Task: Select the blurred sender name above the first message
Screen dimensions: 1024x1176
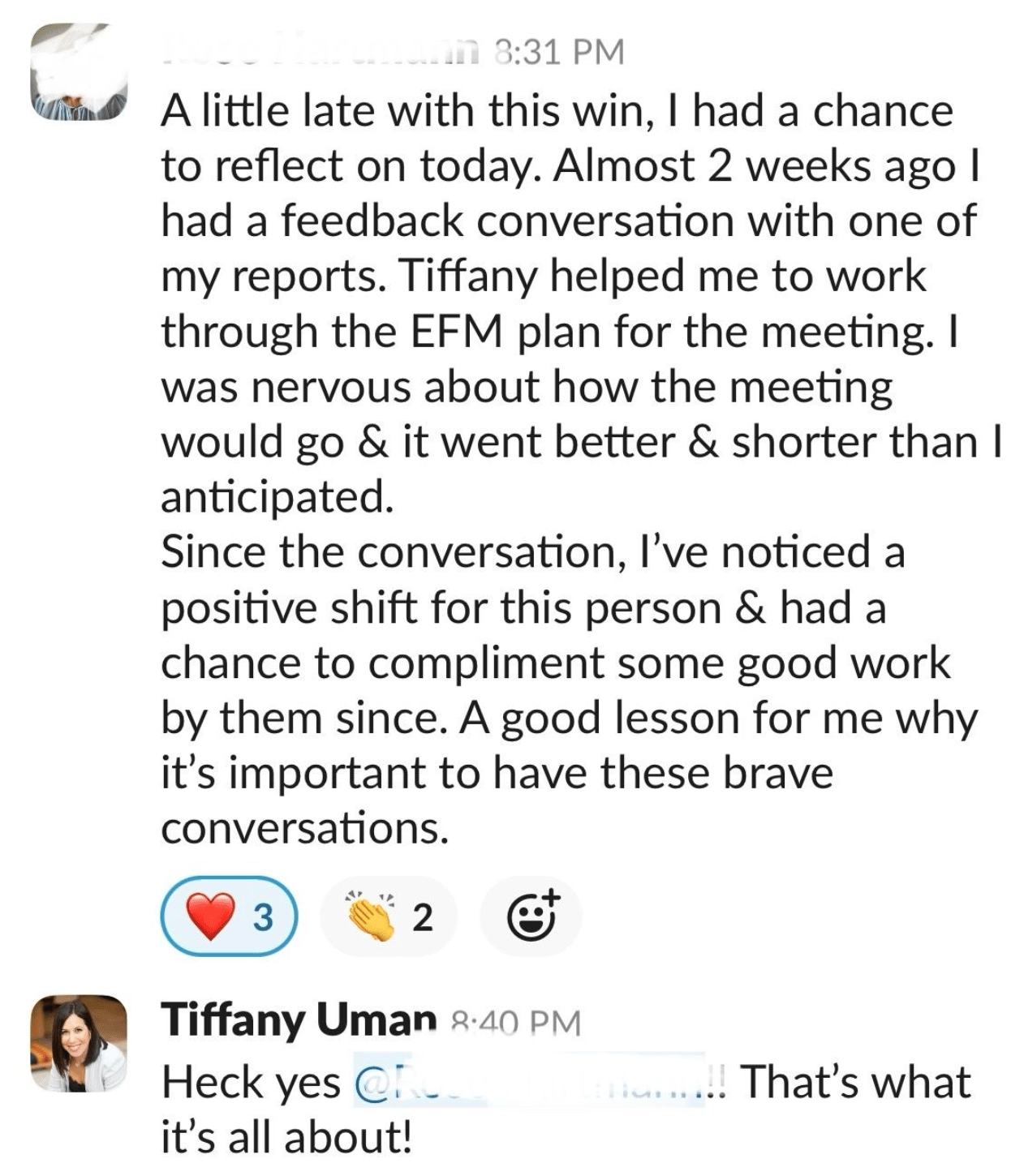Action: pyautogui.click(x=321, y=50)
